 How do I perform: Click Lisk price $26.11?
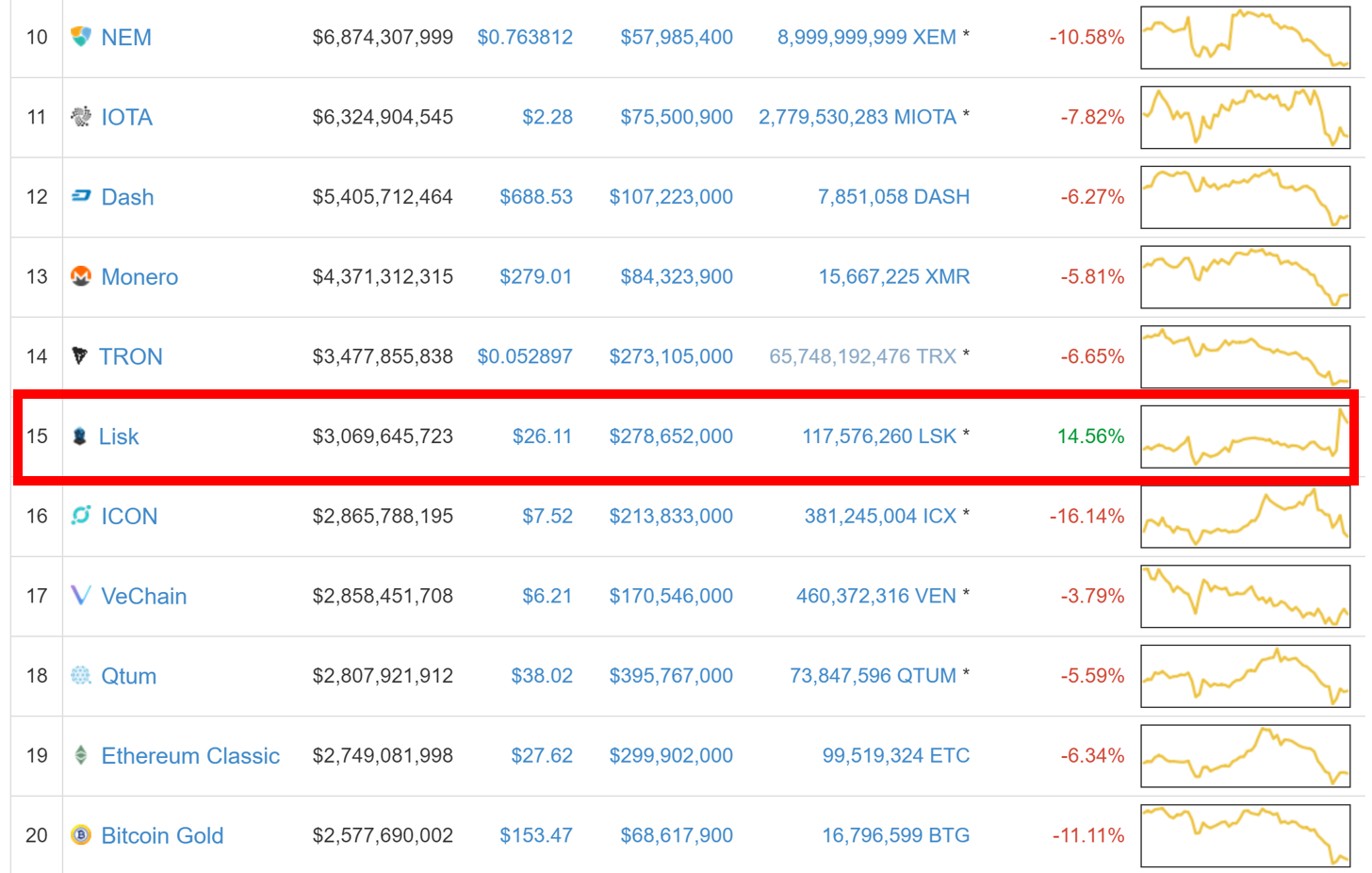[x=542, y=436]
